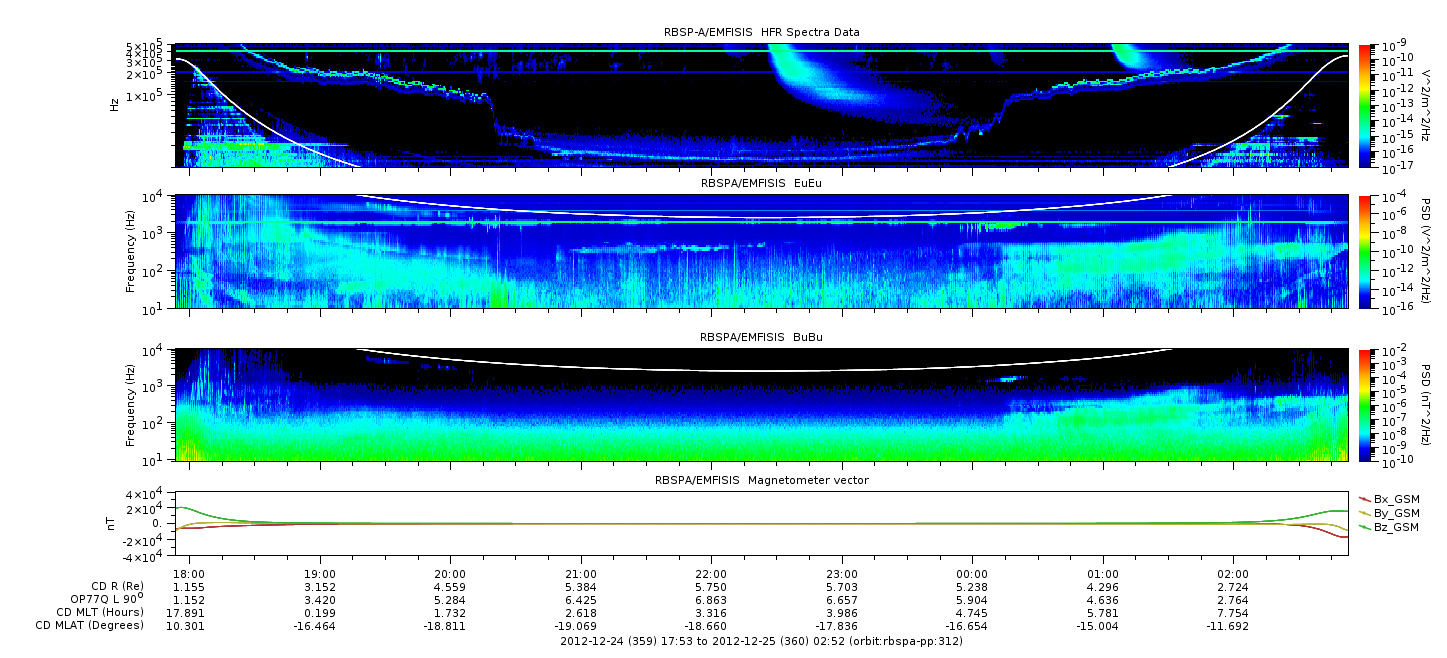Image resolution: width=1447 pixels, height=658 pixels.
Task: Click the HFR Spectra Data panel title
Action: (761, 32)
